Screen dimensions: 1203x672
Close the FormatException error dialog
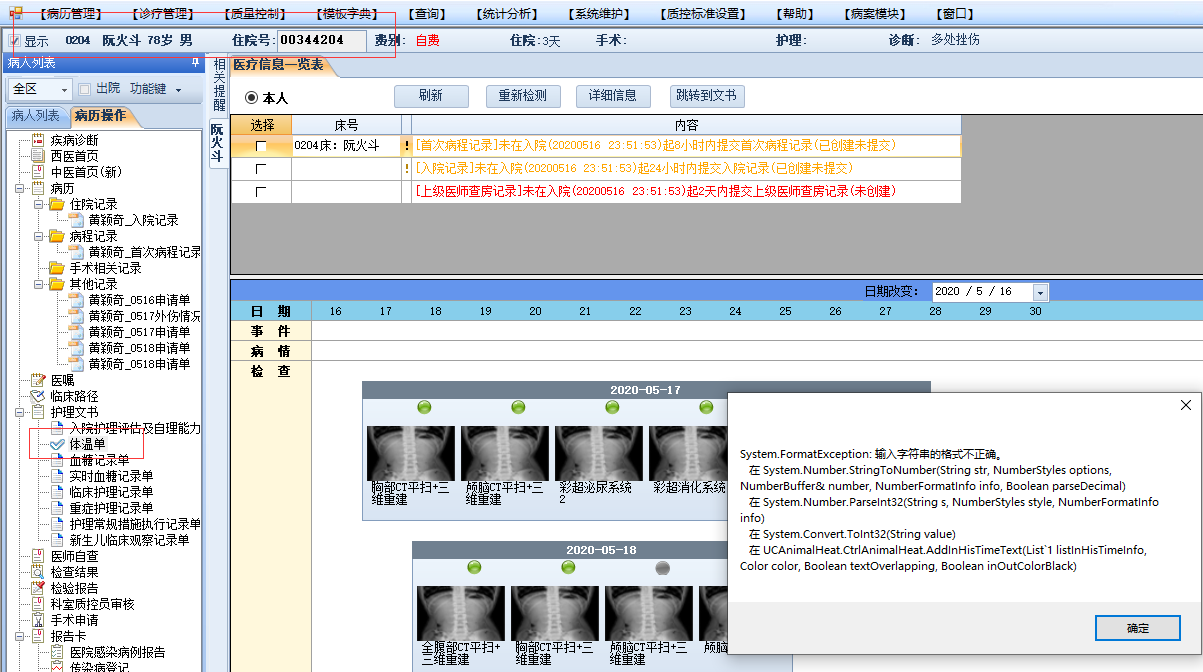pos(1186,405)
